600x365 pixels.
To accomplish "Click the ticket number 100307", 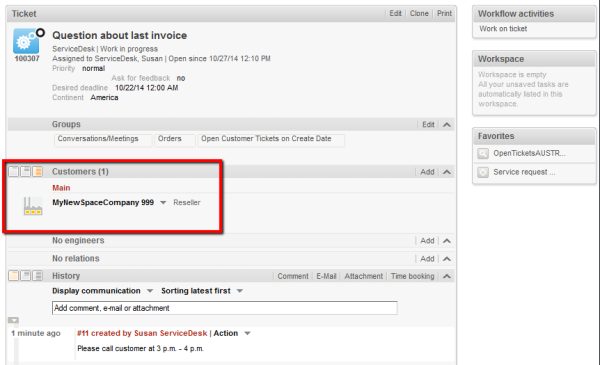I will pos(27,59).
